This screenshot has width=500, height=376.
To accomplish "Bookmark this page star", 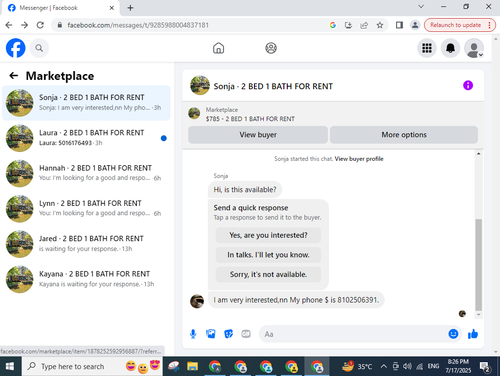I will [379, 25].
